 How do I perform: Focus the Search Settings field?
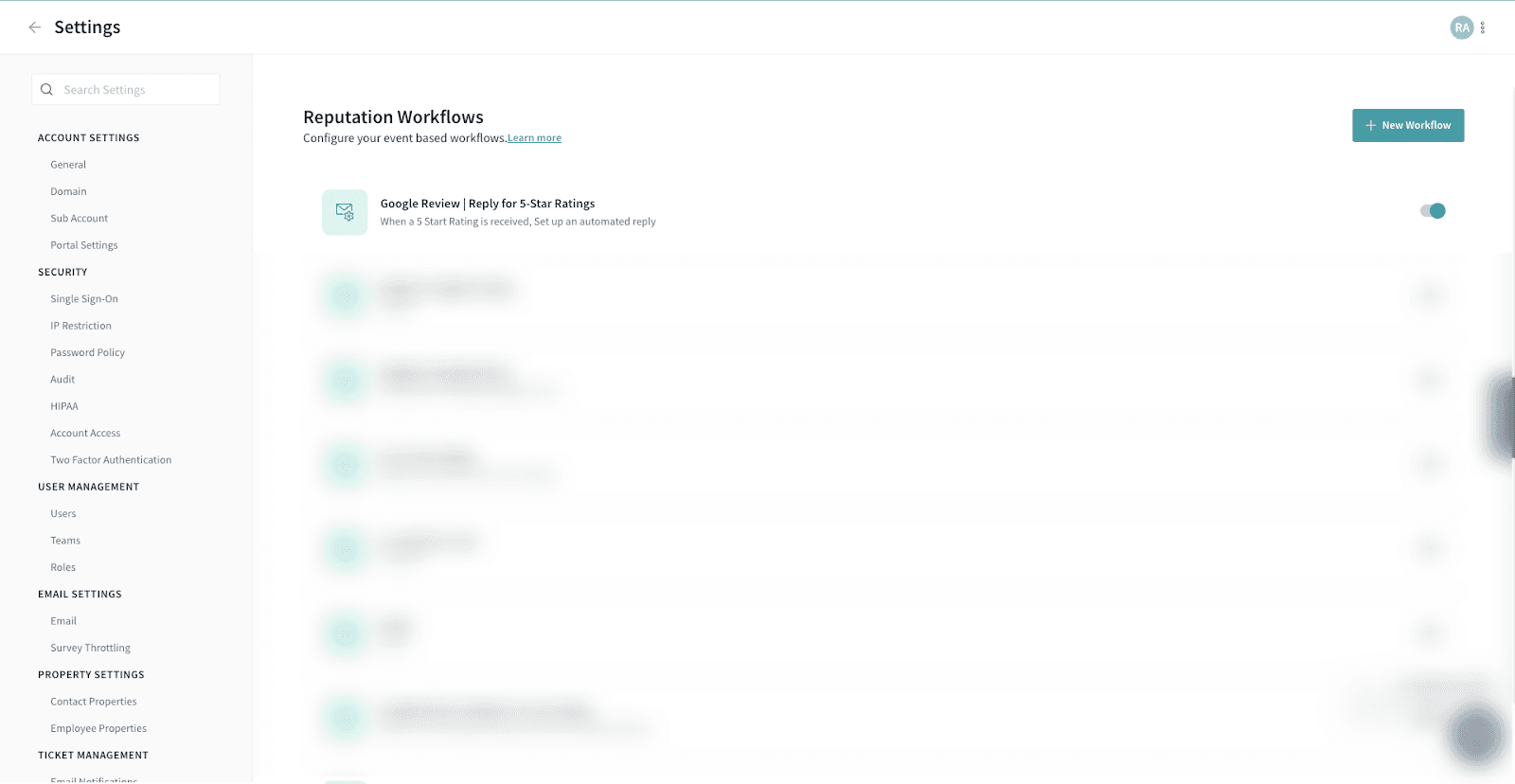(x=126, y=90)
